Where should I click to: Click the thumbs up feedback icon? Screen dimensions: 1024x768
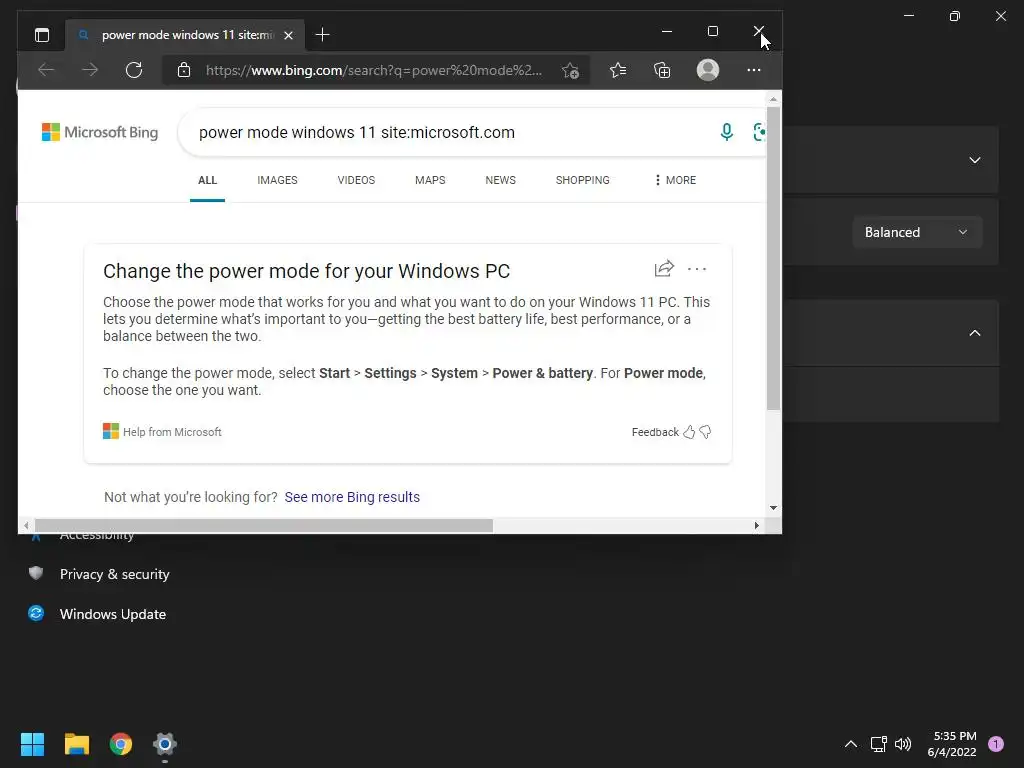tap(689, 432)
